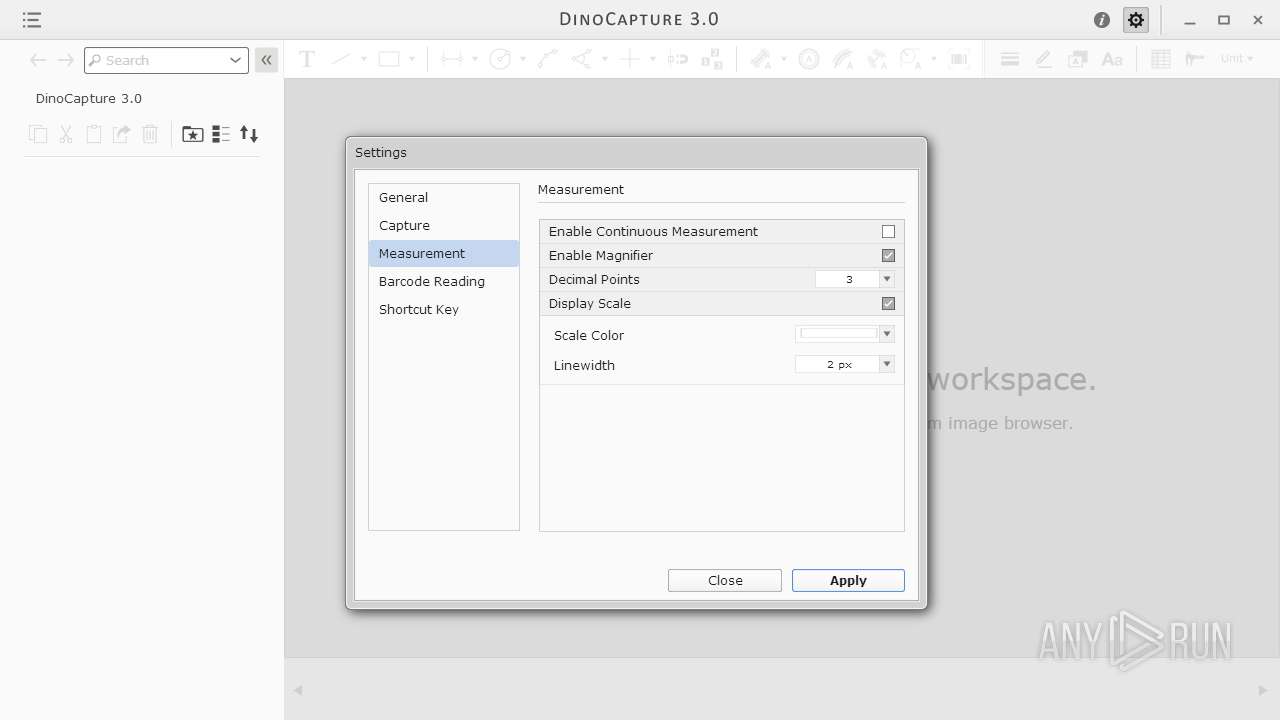Open the Linewidth dropdown
The width and height of the screenshot is (1280, 720).
pyautogui.click(x=887, y=364)
